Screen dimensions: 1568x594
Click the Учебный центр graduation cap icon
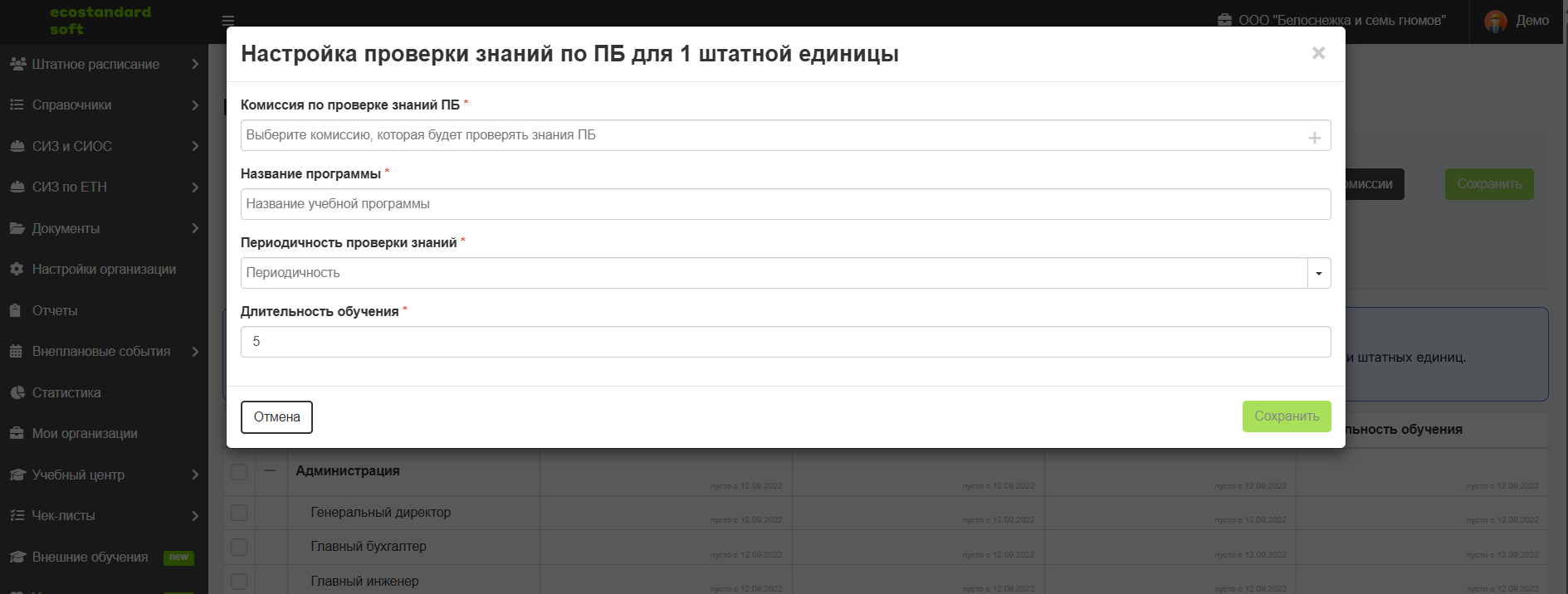pos(17,475)
